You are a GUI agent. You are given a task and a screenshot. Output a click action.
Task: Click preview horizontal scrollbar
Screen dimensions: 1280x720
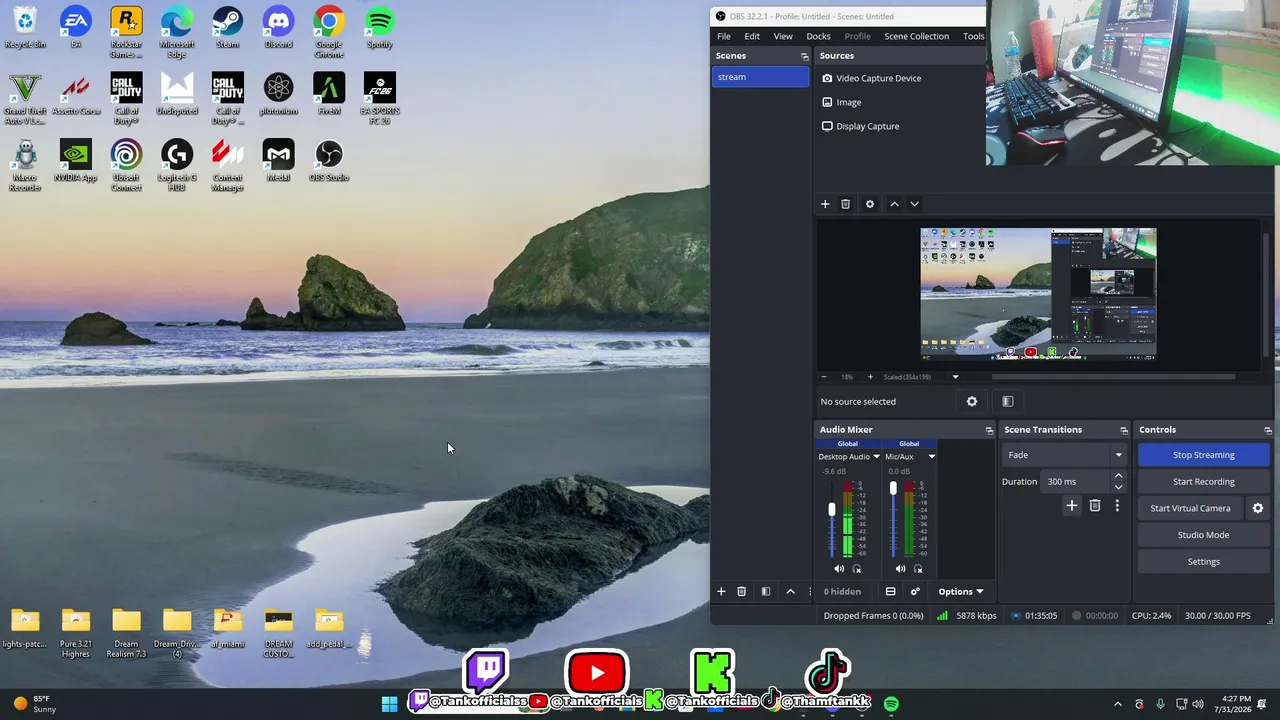(1113, 377)
